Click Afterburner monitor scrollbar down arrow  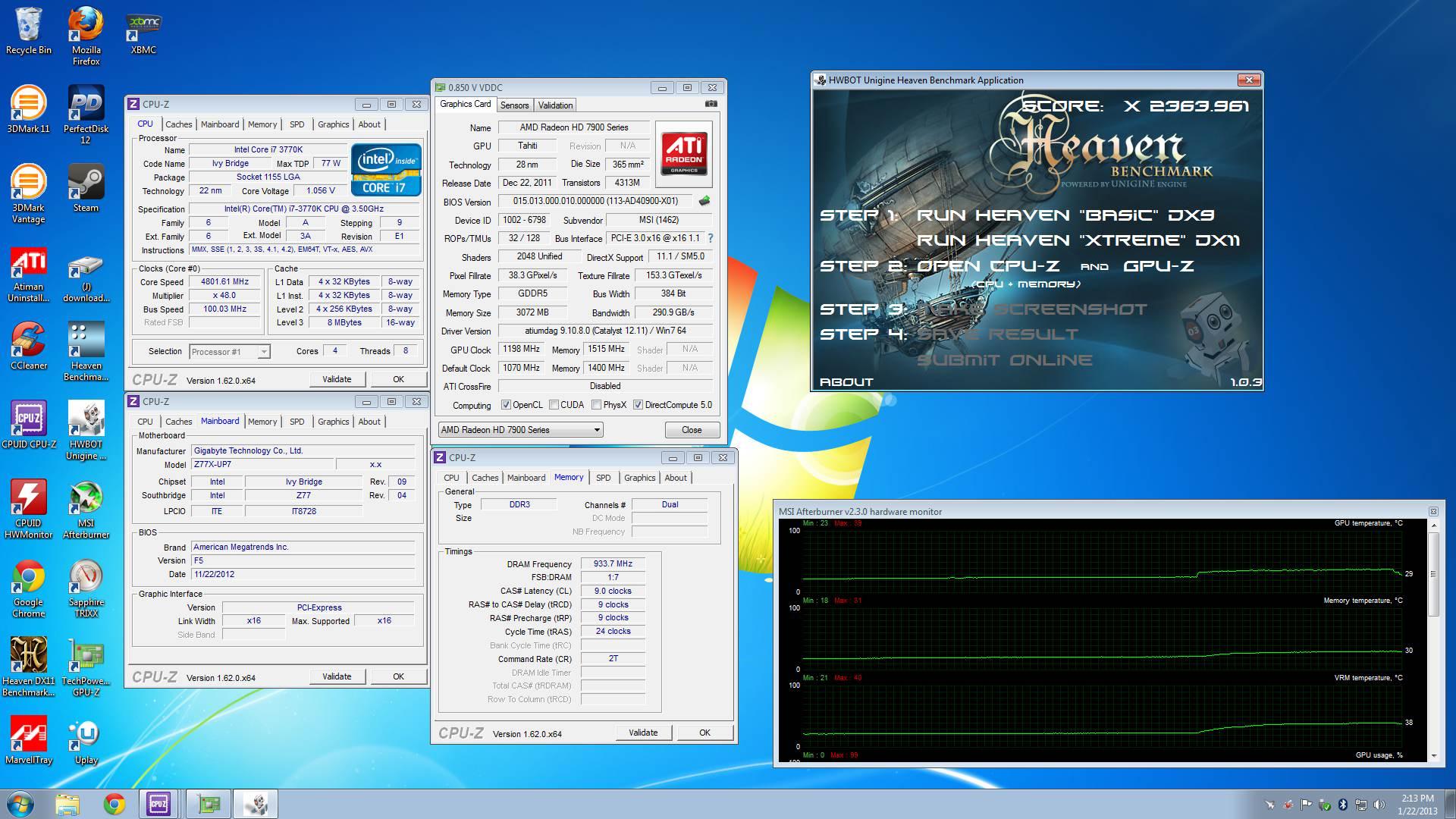tap(1433, 755)
